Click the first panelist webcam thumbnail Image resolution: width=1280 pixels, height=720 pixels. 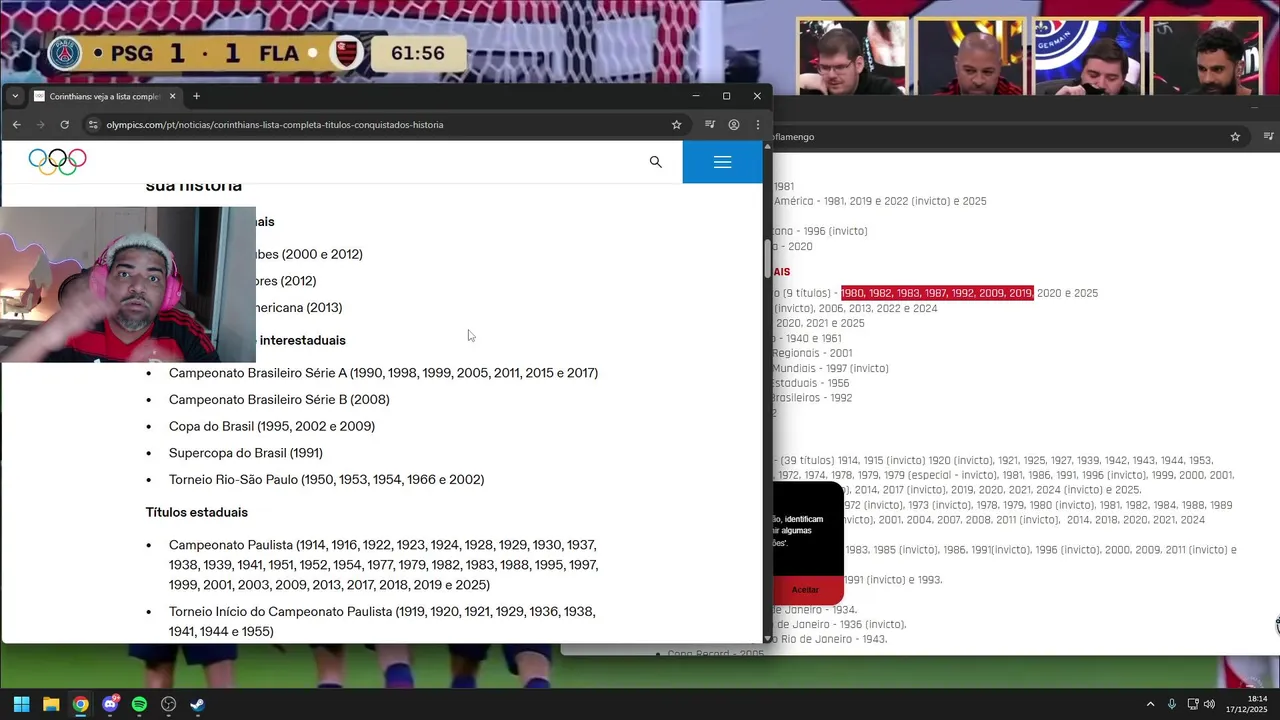click(x=852, y=57)
